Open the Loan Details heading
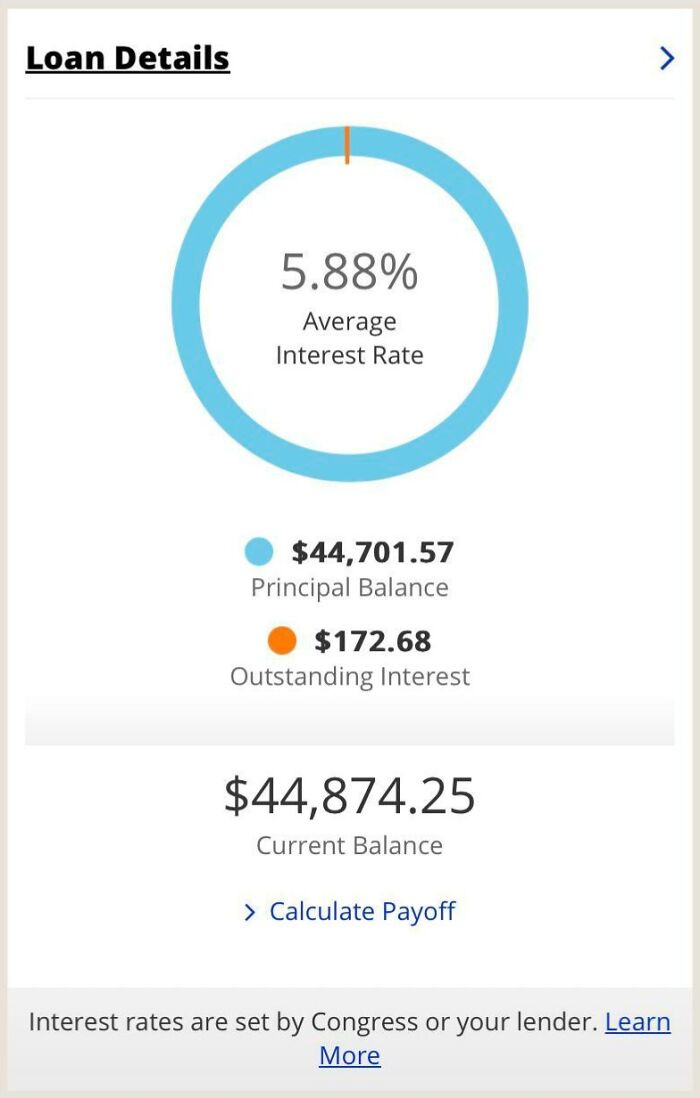The width and height of the screenshot is (700, 1098). pyautogui.click(x=128, y=58)
